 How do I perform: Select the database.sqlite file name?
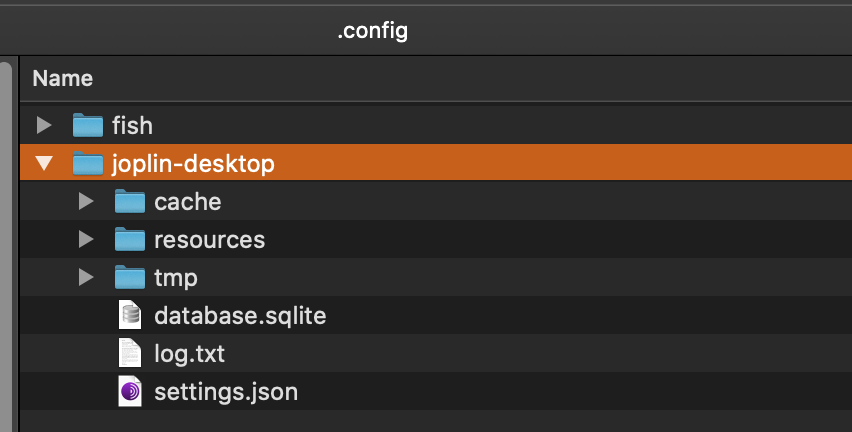tap(240, 316)
